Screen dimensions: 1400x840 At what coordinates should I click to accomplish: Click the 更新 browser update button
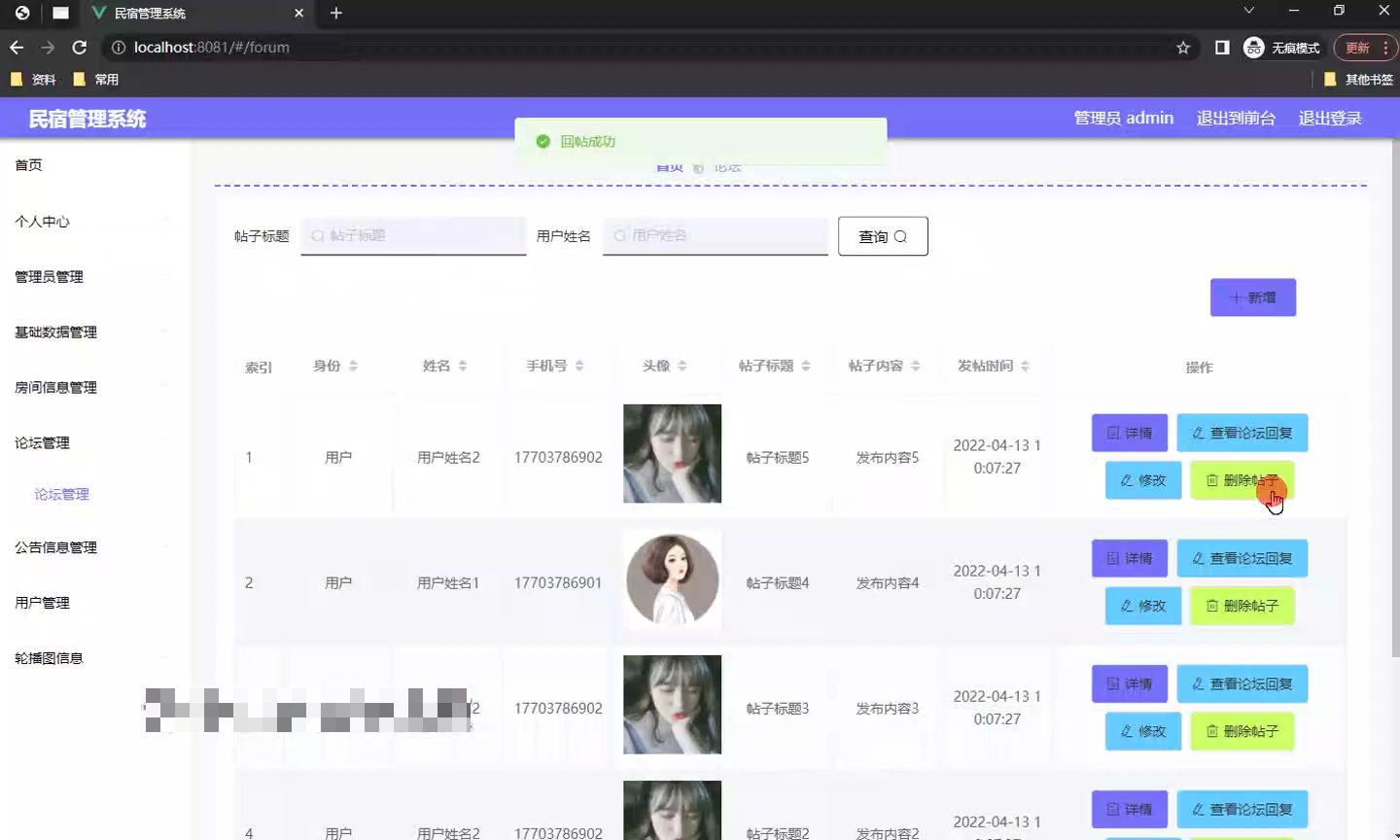coord(1365,48)
